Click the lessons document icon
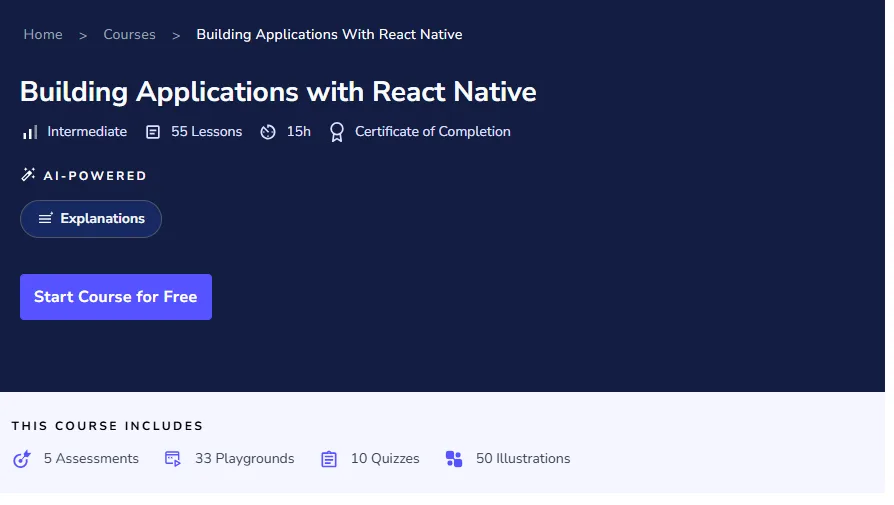This screenshot has width=894, height=505. (153, 132)
